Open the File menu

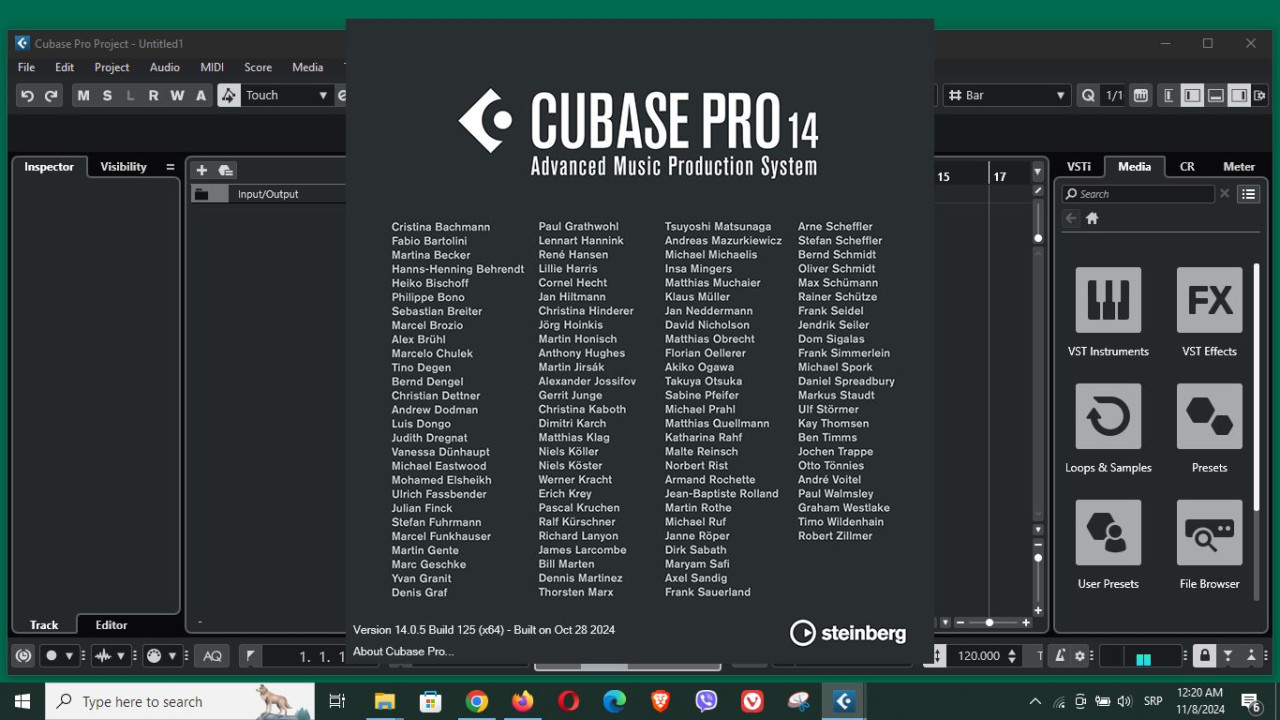(26, 67)
